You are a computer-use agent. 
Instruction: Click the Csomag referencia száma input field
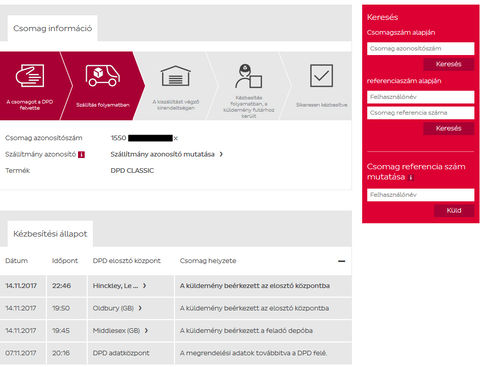tap(420, 113)
